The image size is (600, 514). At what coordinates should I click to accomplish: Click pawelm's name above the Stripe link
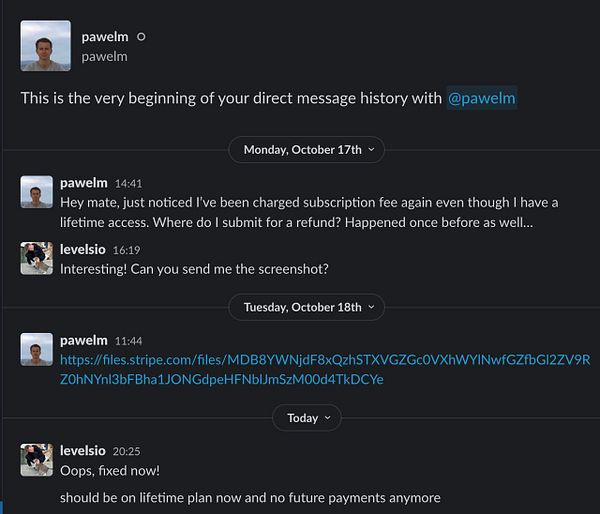click(x=84, y=341)
